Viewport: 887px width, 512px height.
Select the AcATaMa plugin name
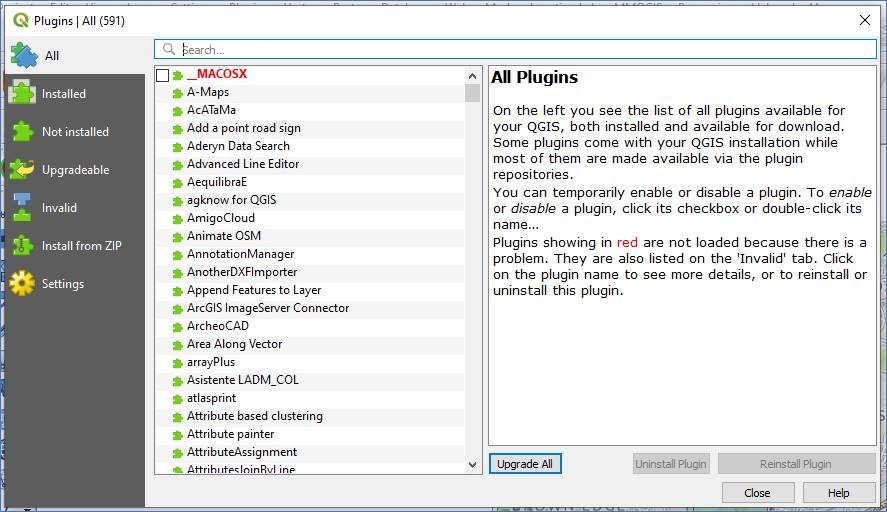pos(211,110)
